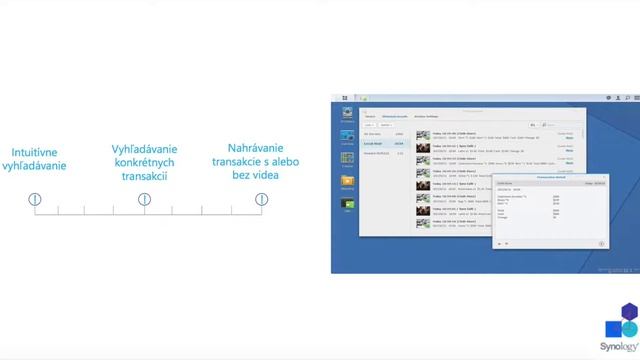Image resolution: width=640 pixels, height=360 pixels.
Task: Open the second transaction thumbnail with dark image
Action: [x=423, y=148]
